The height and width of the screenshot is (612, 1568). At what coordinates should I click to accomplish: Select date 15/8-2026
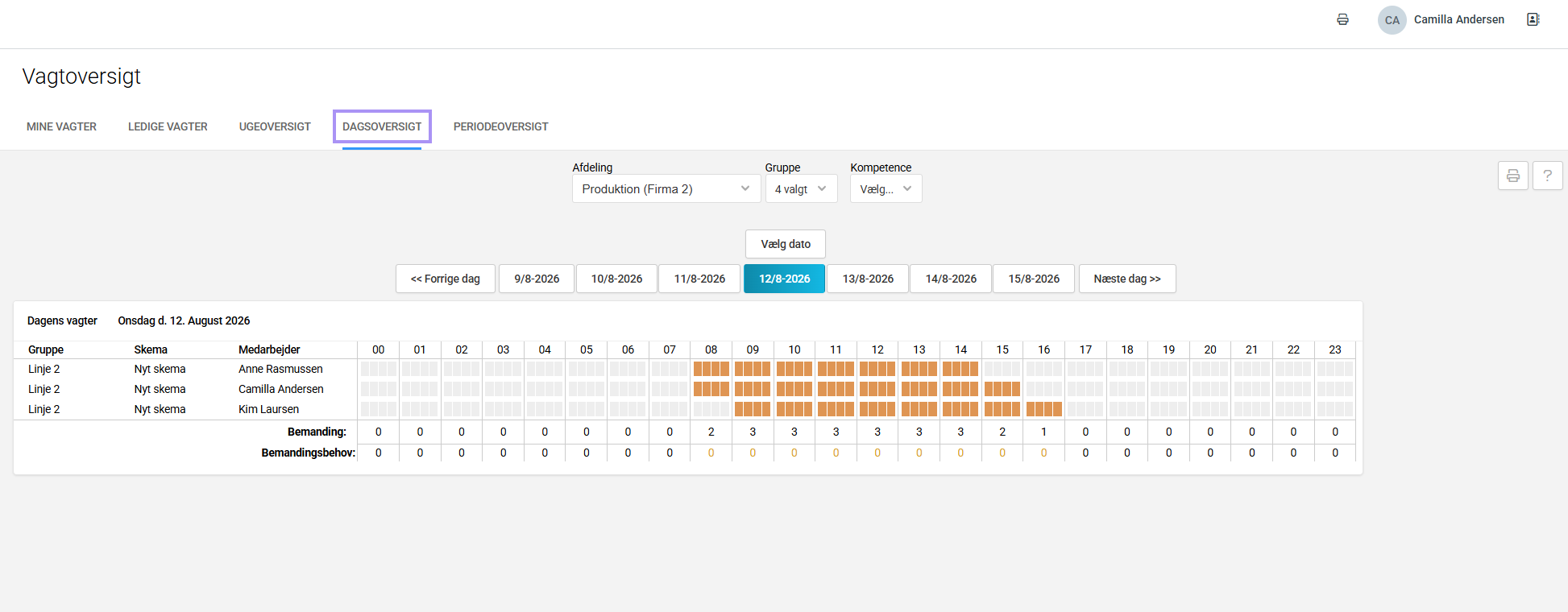1034,279
